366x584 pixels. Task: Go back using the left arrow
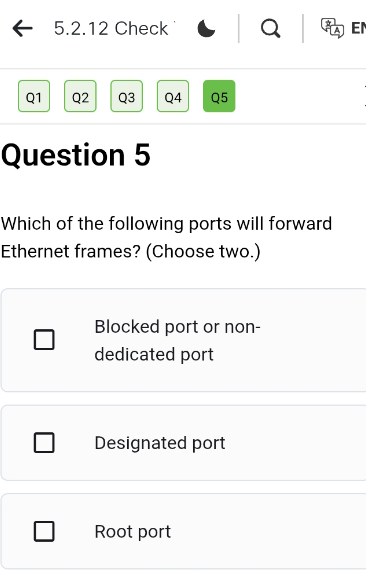22,28
